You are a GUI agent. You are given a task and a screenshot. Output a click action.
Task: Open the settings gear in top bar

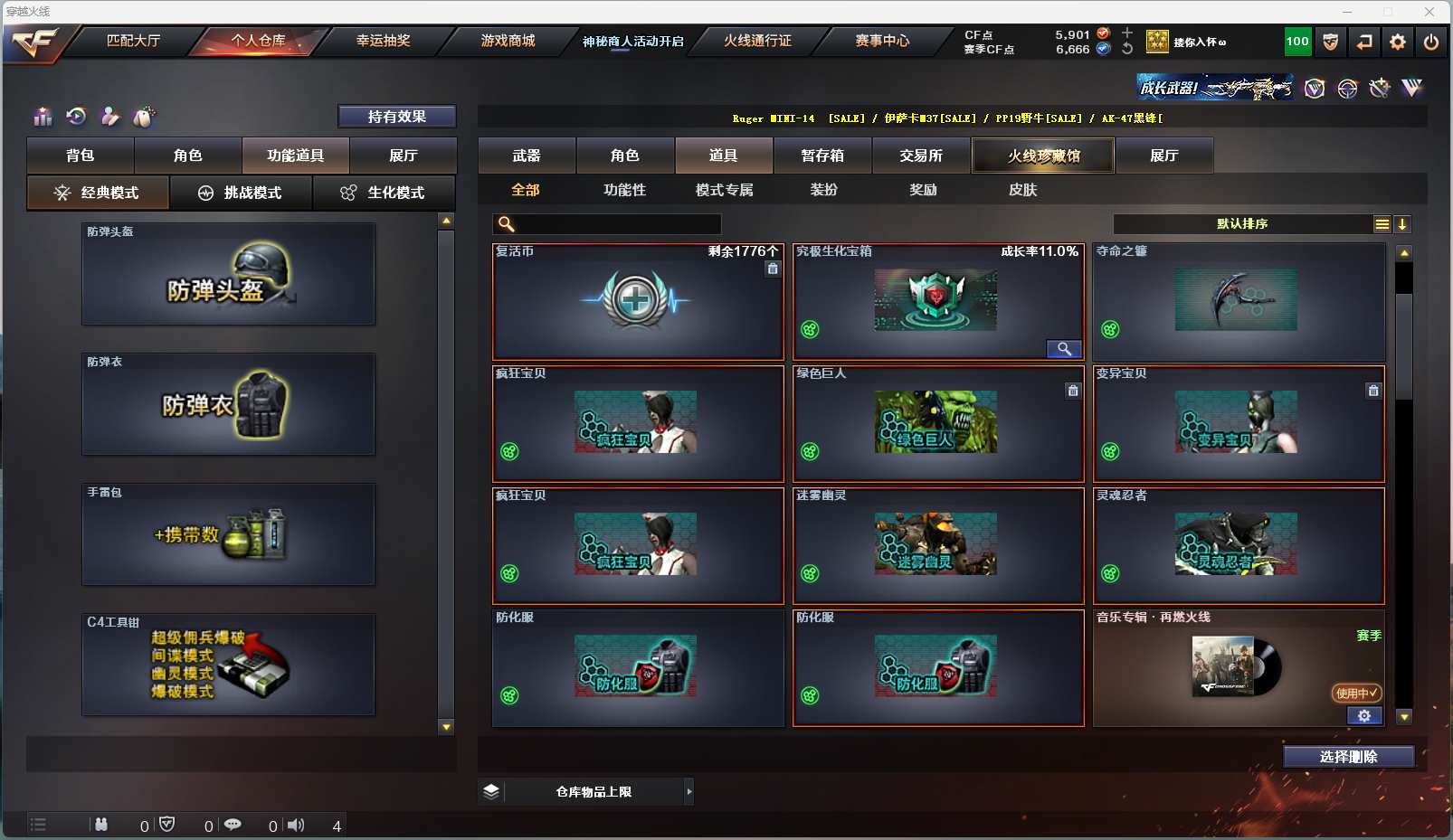pos(1398,42)
